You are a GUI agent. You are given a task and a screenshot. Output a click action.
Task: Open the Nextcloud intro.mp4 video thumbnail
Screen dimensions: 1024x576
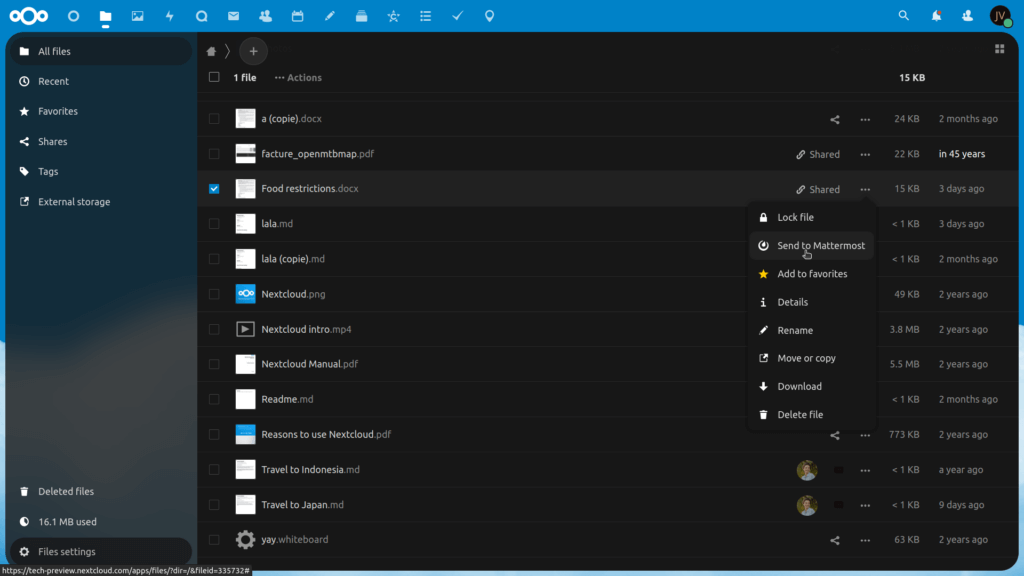246,329
